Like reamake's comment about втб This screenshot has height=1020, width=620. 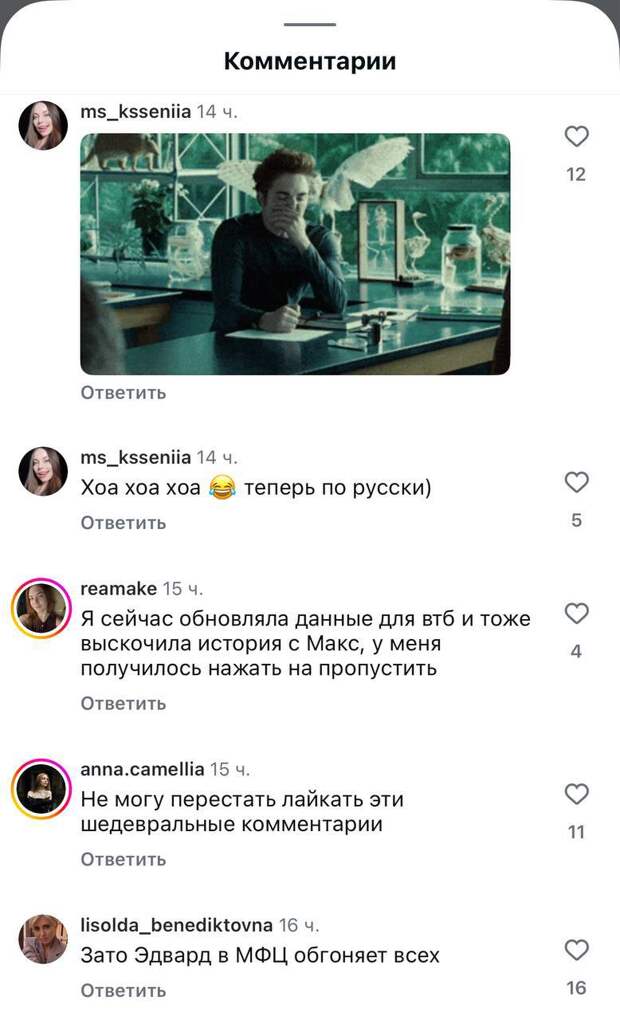576,613
